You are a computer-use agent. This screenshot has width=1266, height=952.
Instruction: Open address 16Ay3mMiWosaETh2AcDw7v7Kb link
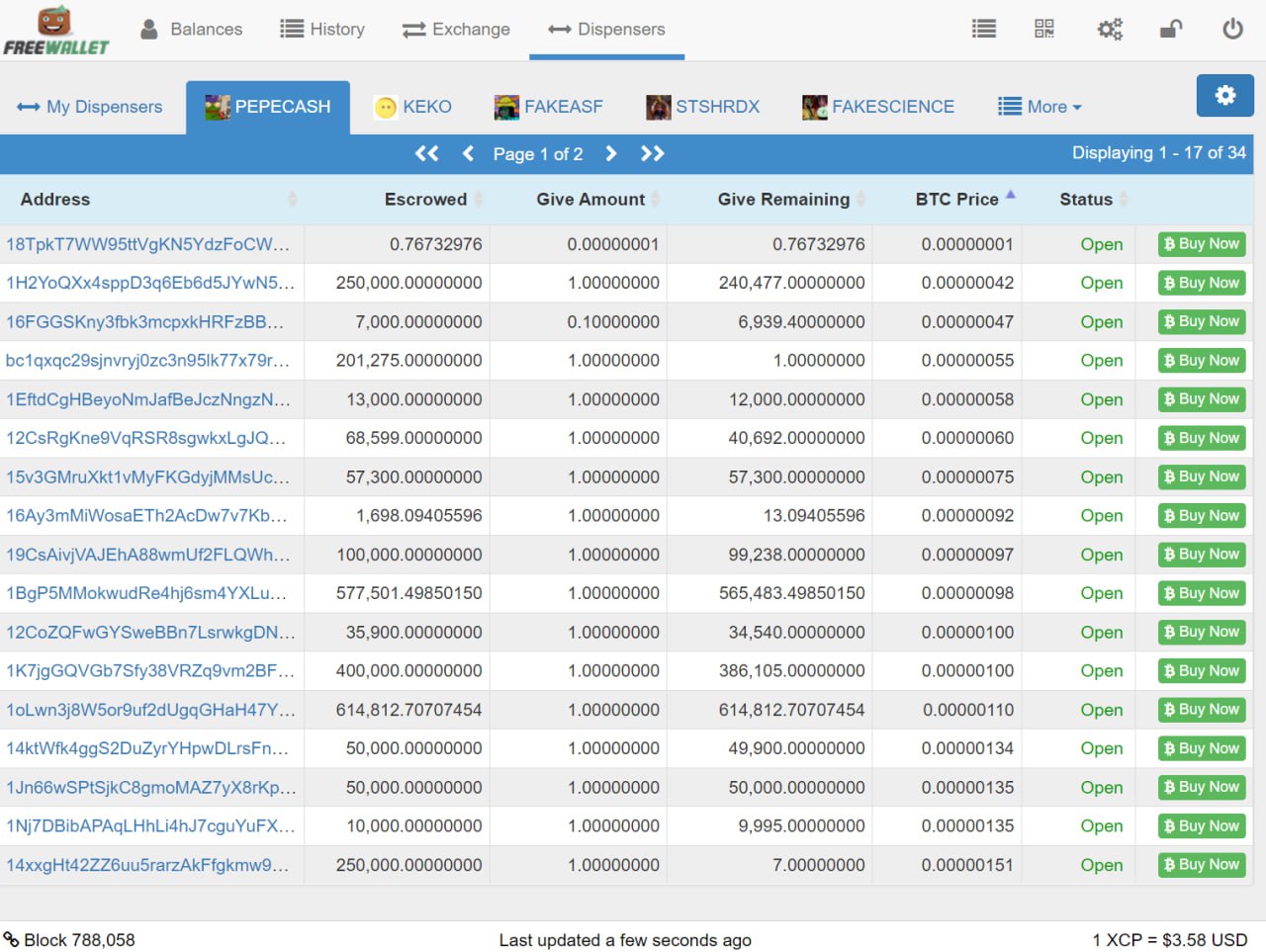(147, 516)
